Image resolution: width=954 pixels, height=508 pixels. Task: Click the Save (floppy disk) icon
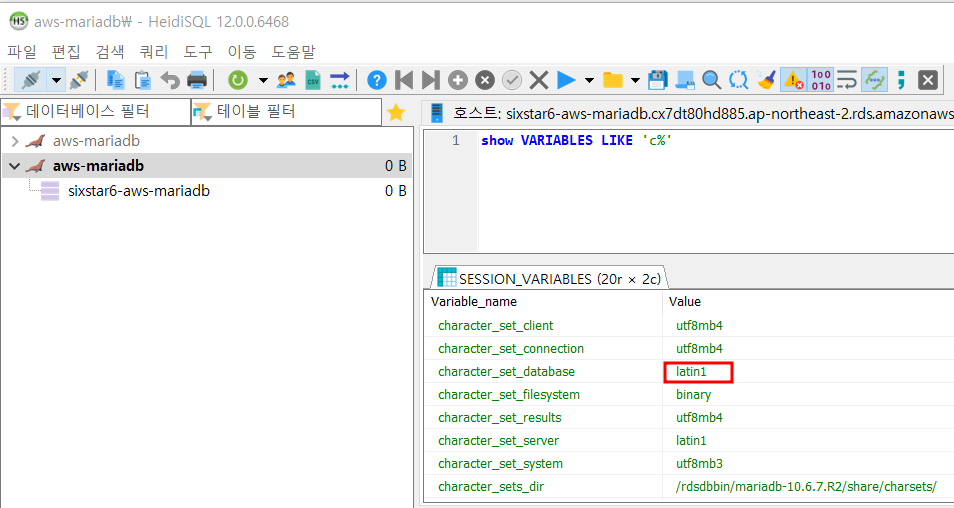coord(658,80)
